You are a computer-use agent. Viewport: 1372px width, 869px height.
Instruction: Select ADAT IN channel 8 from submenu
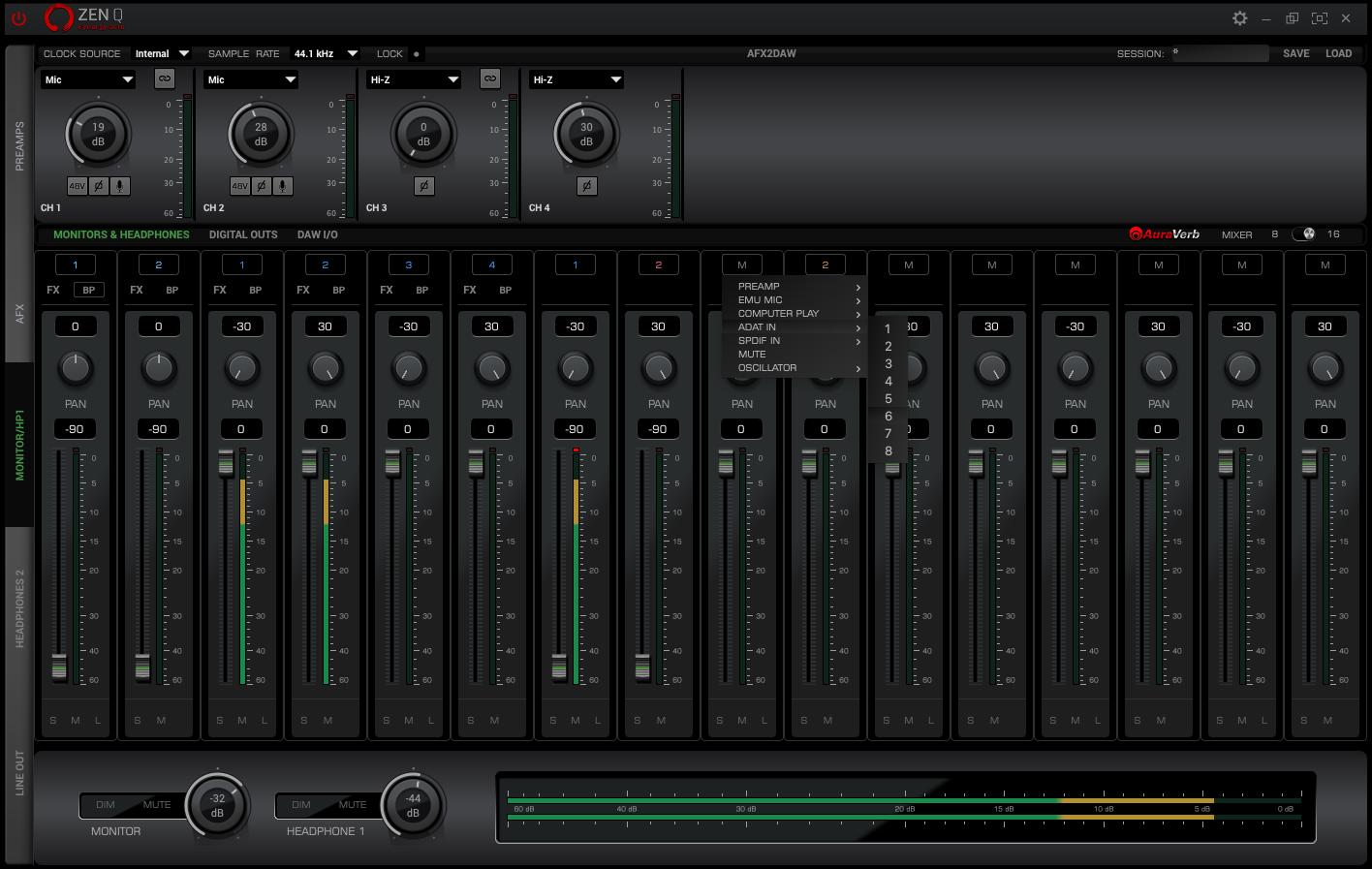pos(889,451)
